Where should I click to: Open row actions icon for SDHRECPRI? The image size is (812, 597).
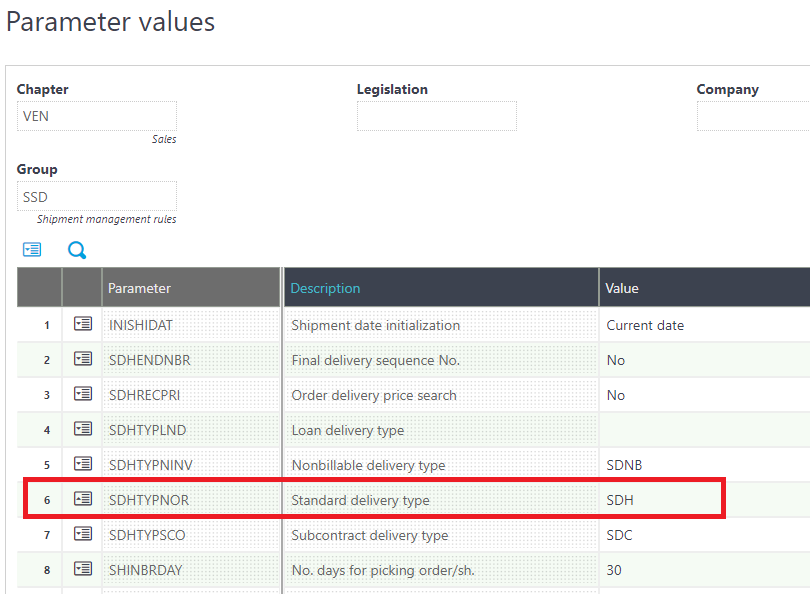(x=83, y=395)
